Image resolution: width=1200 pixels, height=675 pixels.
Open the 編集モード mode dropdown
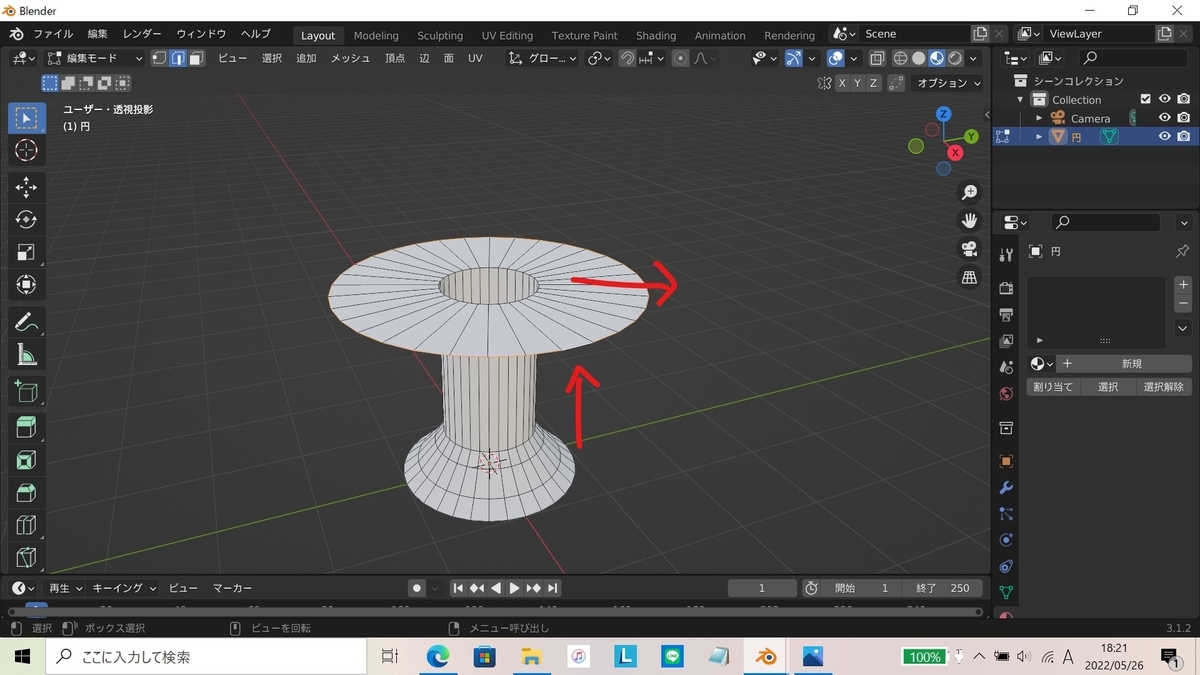click(x=95, y=59)
